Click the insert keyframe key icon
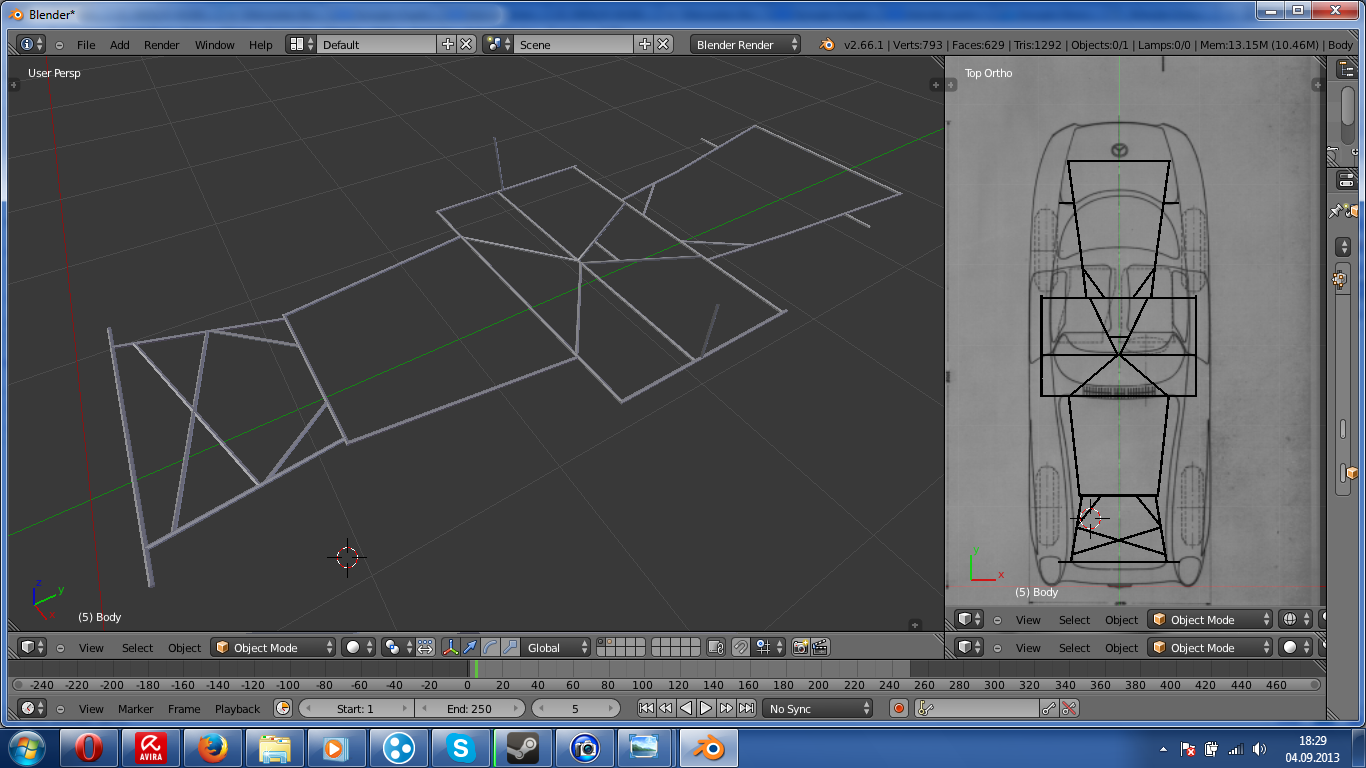Viewport: 1366px width, 768px height. pyautogui.click(x=1049, y=708)
